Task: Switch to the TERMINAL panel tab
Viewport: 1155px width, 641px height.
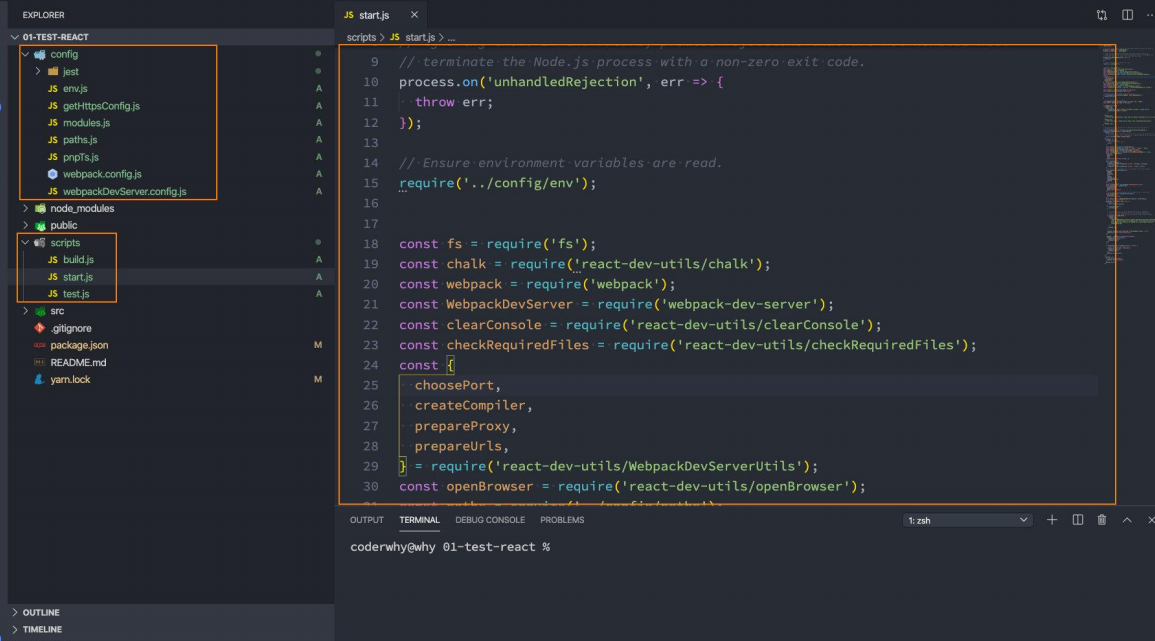Action: coord(419,520)
